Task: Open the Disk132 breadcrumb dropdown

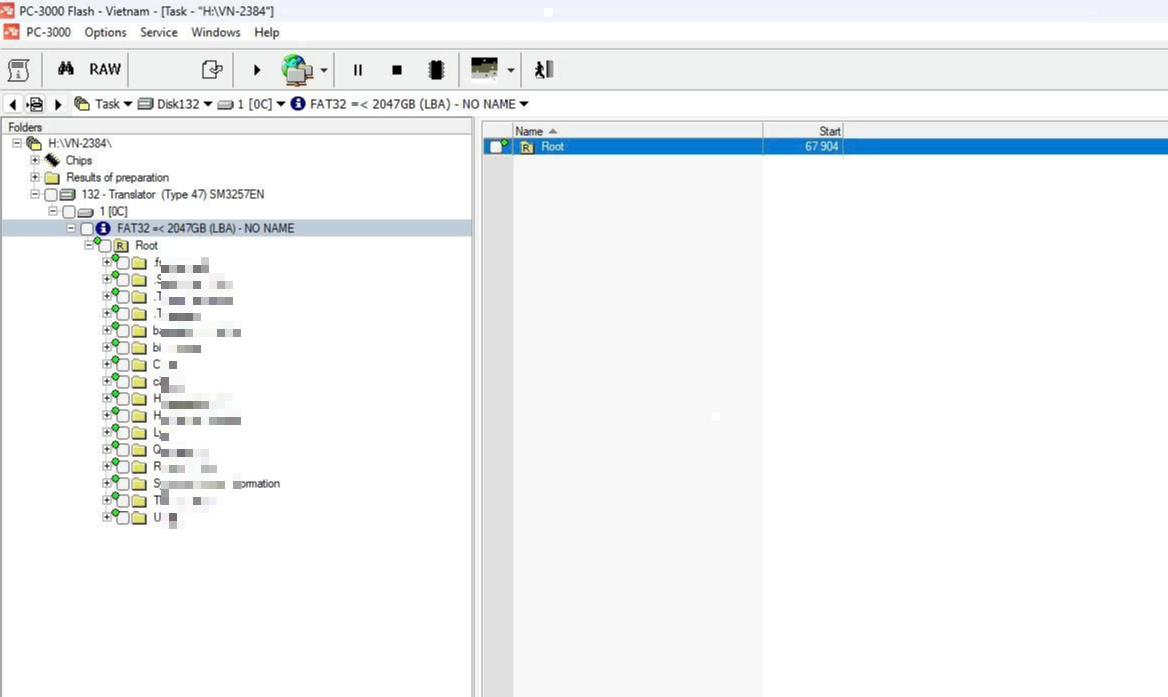Action: pos(208,104)
